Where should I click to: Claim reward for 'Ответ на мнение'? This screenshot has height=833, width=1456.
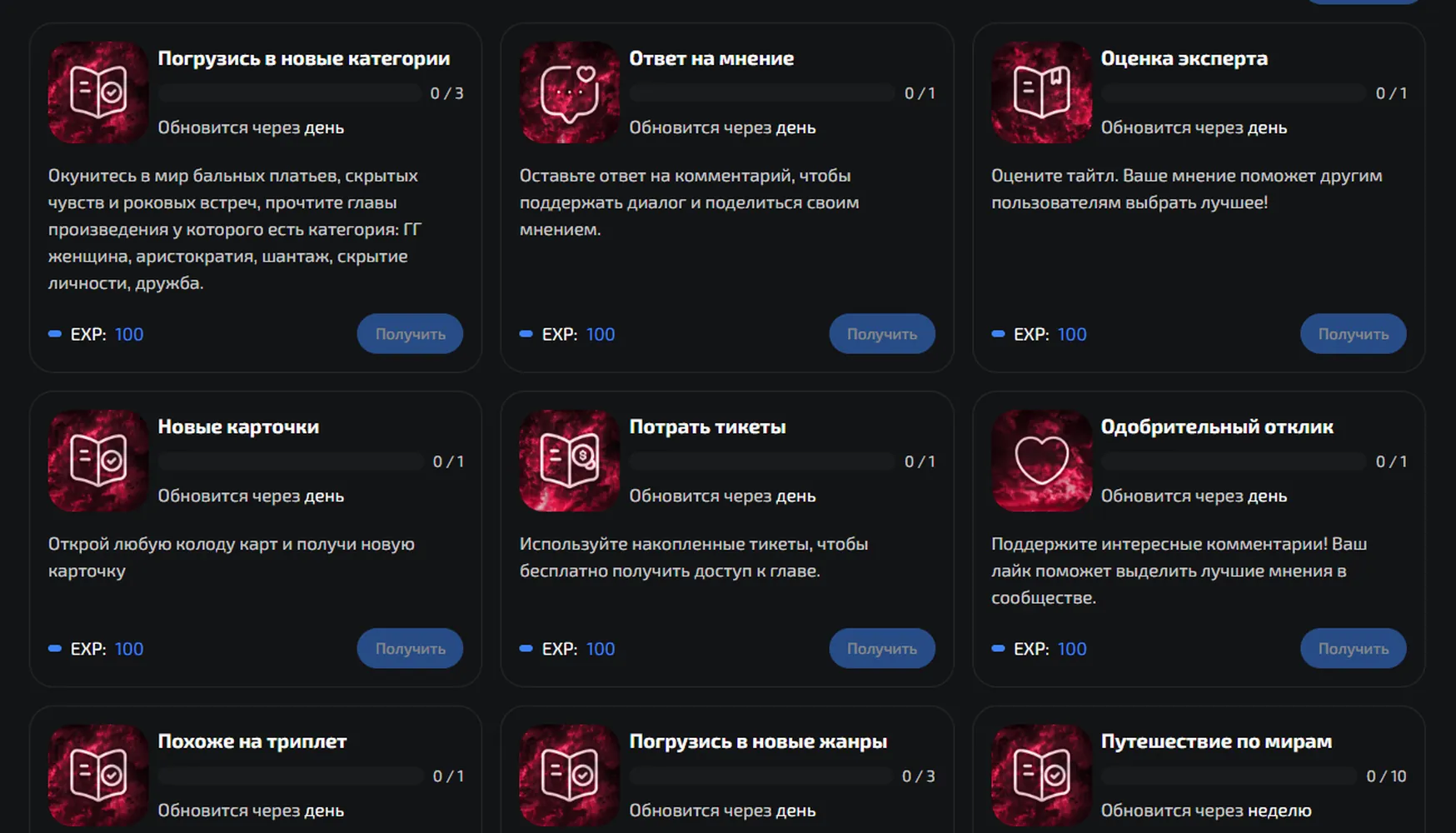[882, 334]
